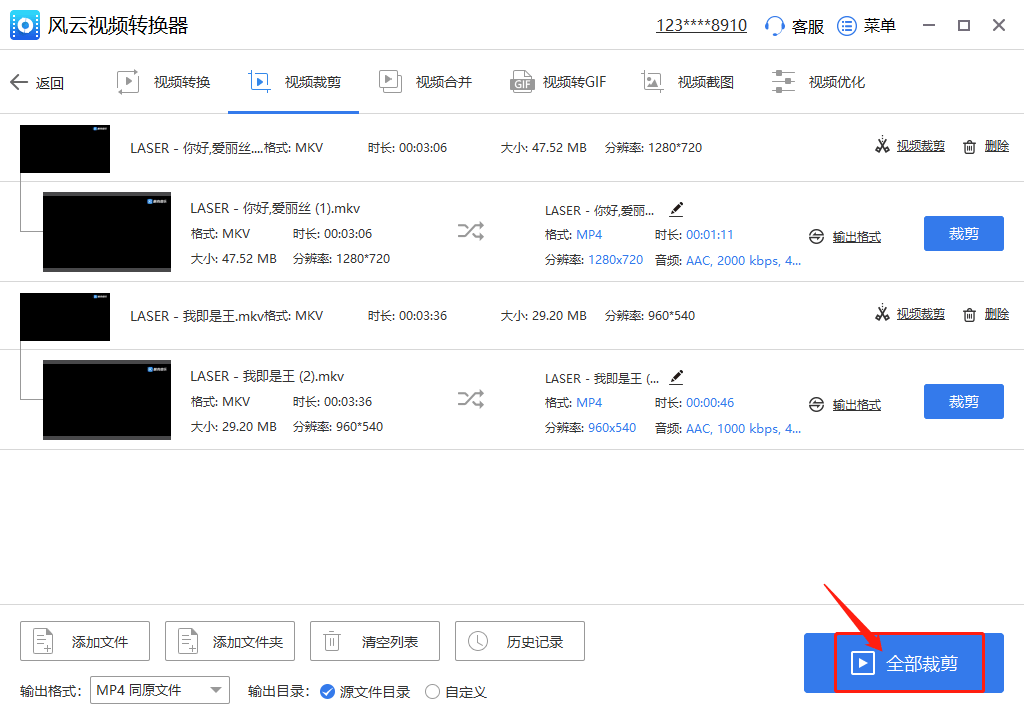The height and width of the screenshot is (720, 1024).
Task: Open the 历史记录 button
Action: 520,641
